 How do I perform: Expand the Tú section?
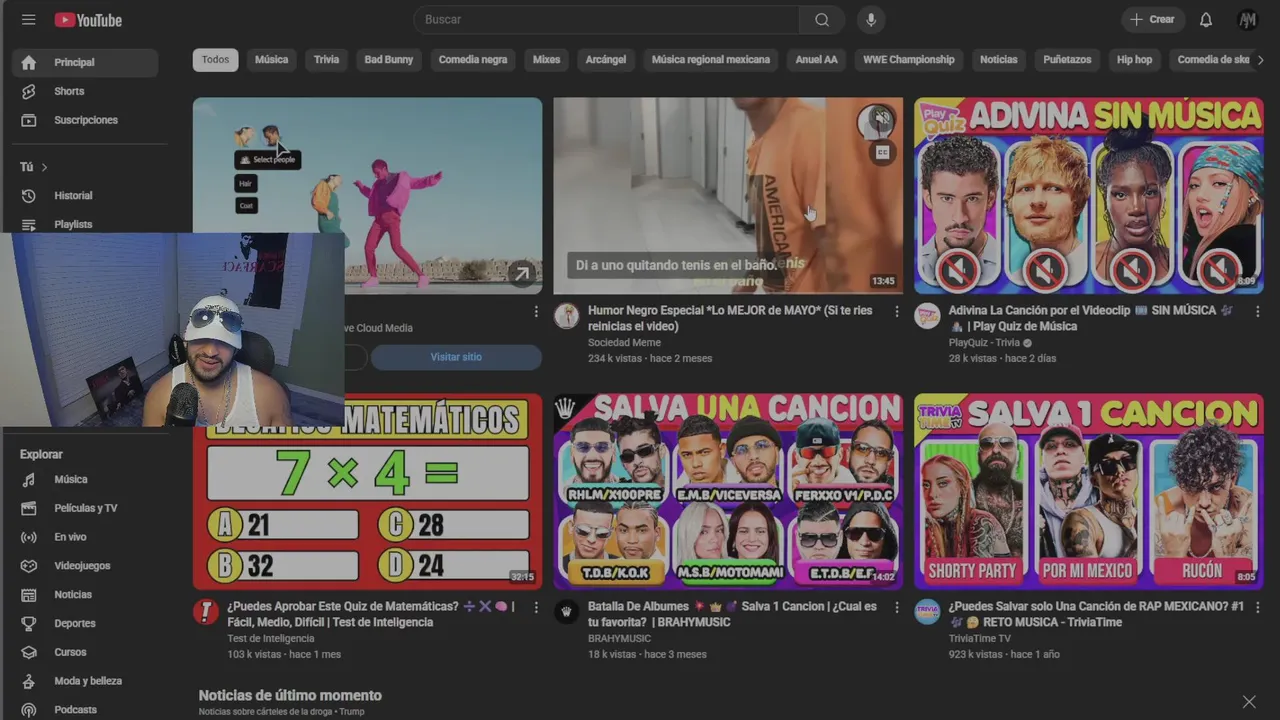[34, 167]
